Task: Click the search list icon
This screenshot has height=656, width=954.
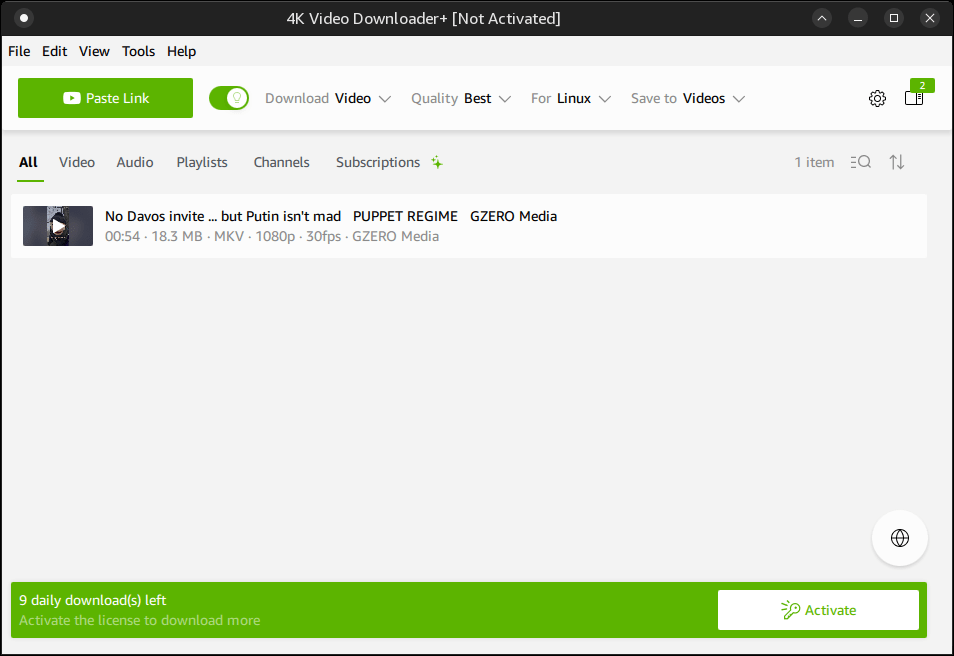Action: point(860,162)
